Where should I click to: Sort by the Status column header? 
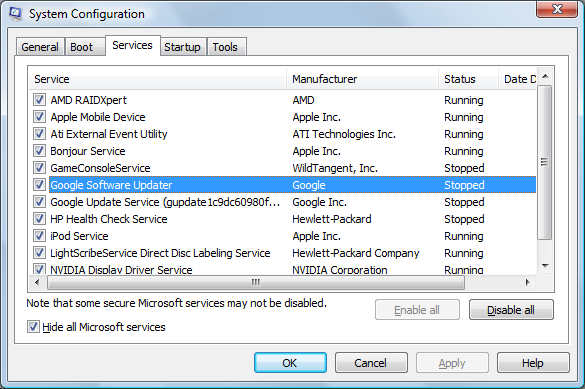[468, 79]
